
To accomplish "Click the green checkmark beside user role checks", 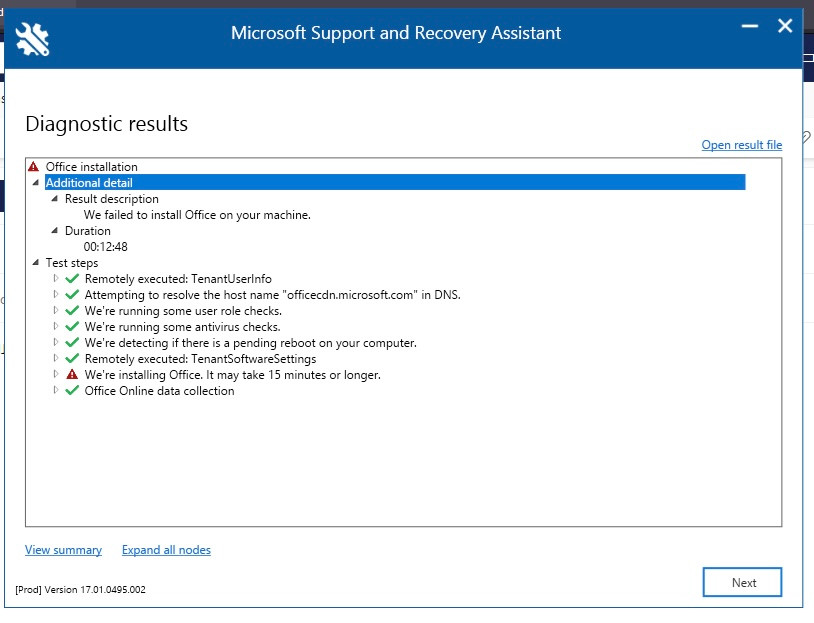I will point(72,311).
